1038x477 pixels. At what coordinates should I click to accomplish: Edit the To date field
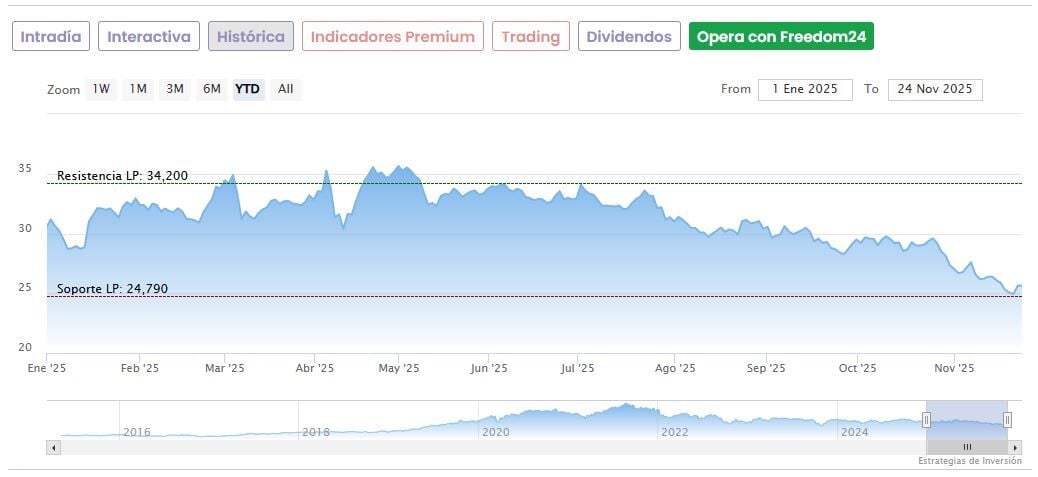pyautogui.click(x=935, y=89)
